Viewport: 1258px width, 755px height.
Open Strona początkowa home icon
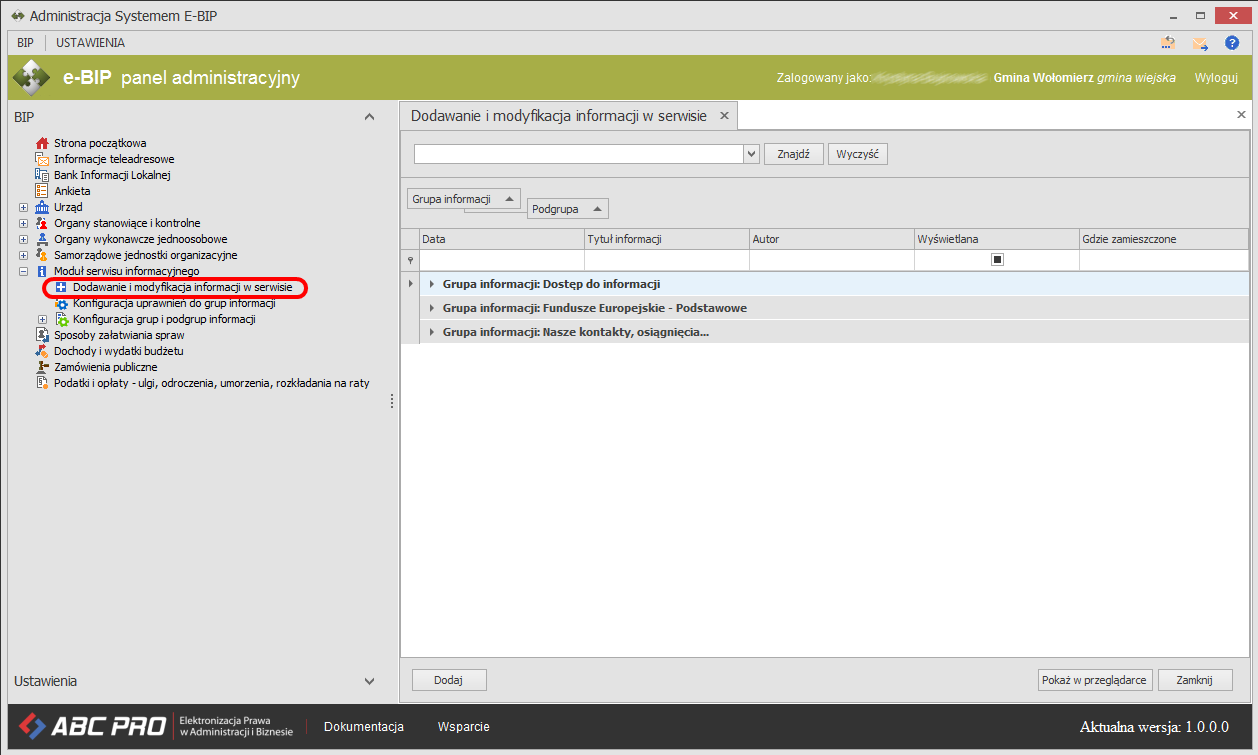coord(42,143)
